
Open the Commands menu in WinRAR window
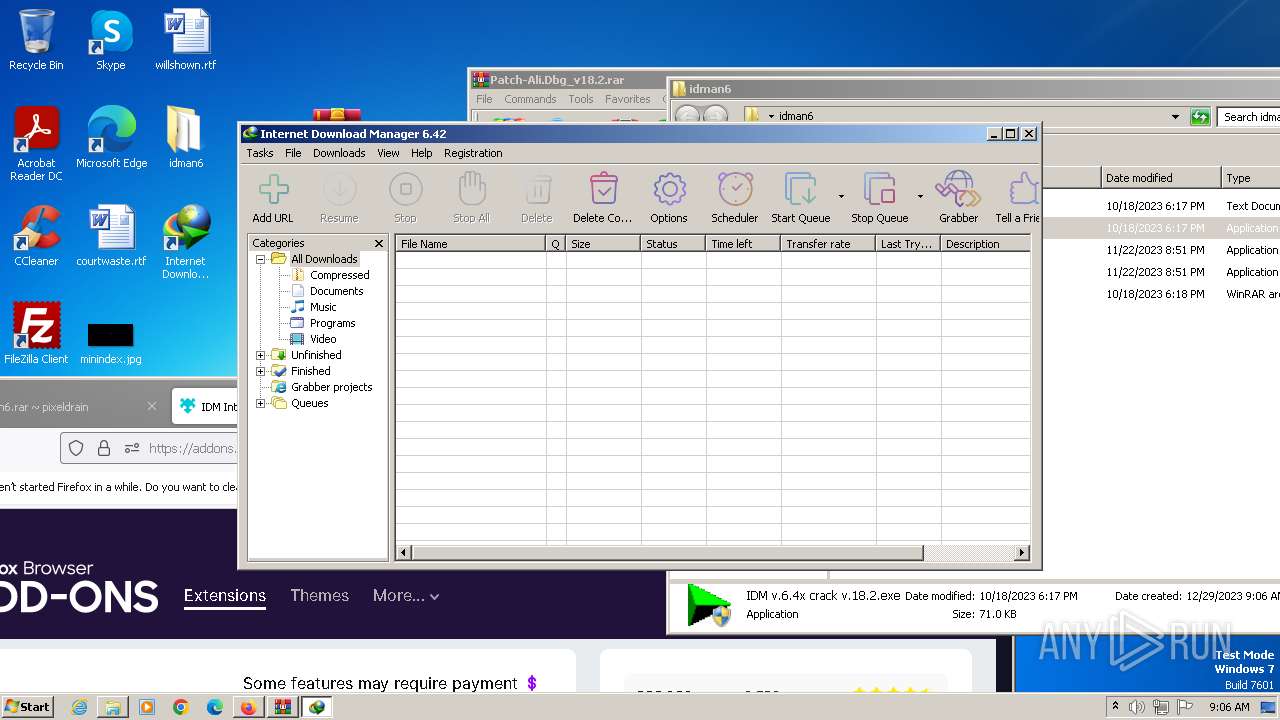pyautogui.click(x=530, y=99)
